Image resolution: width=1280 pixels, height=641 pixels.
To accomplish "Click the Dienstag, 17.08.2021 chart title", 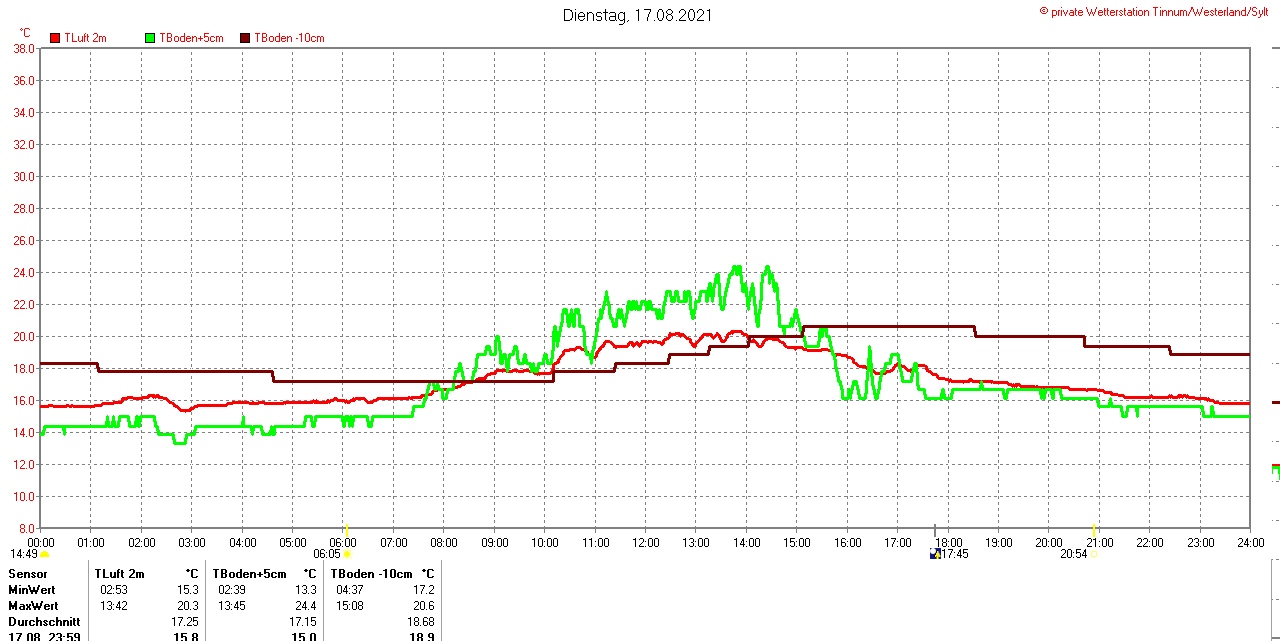I will pos(638,15).
